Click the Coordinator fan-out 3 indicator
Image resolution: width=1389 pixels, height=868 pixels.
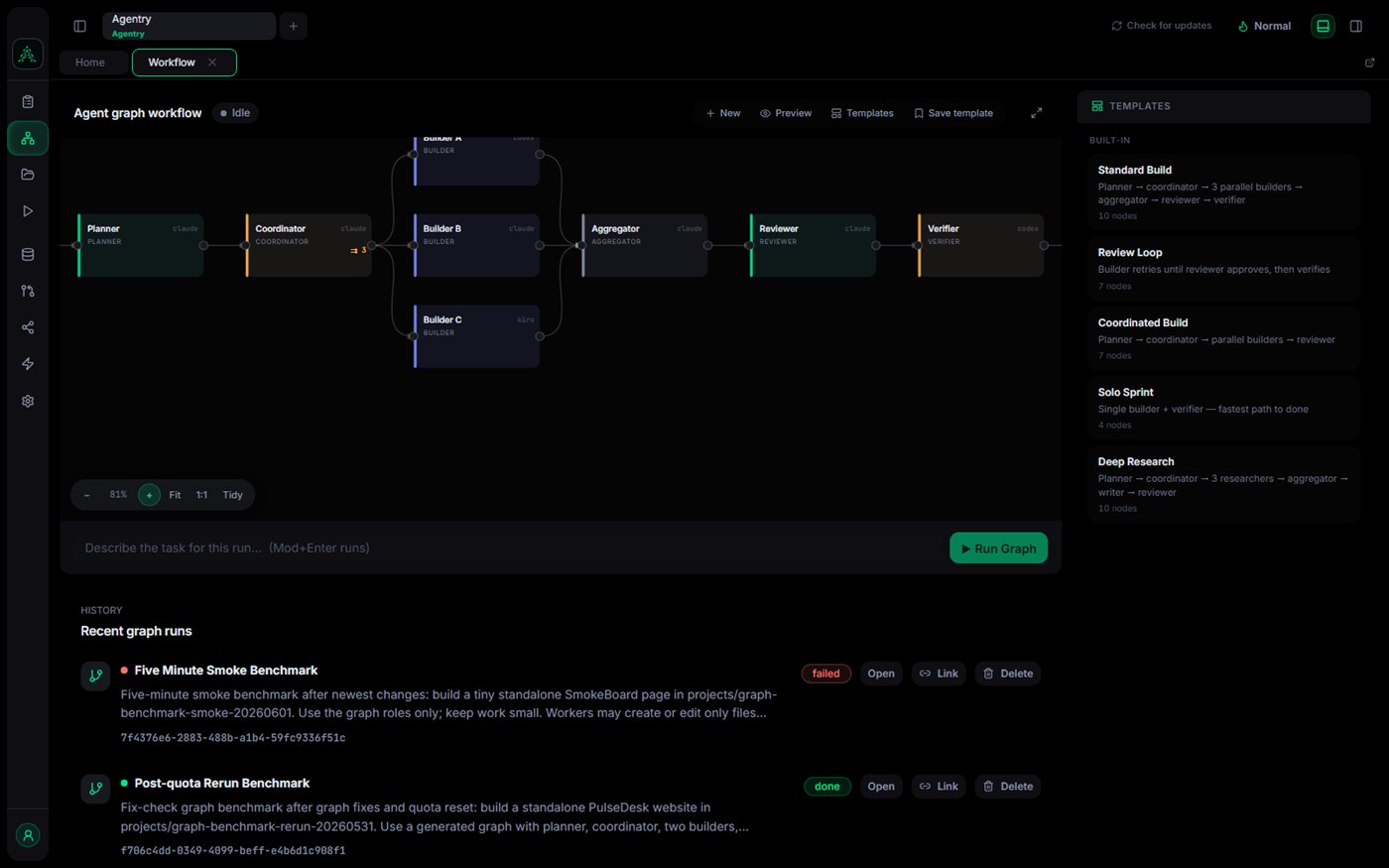click(358, 250)
